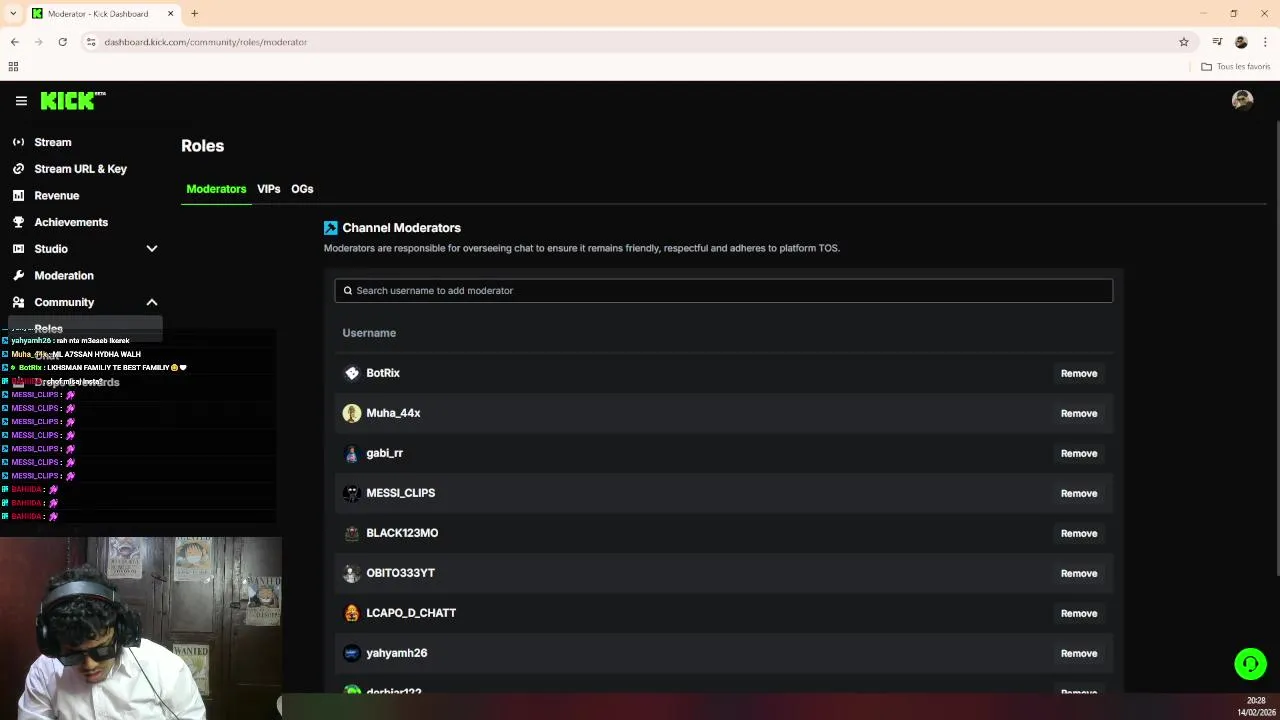Click the Username column header
This screenshot has height=720, width=1280.
(369, 333)
